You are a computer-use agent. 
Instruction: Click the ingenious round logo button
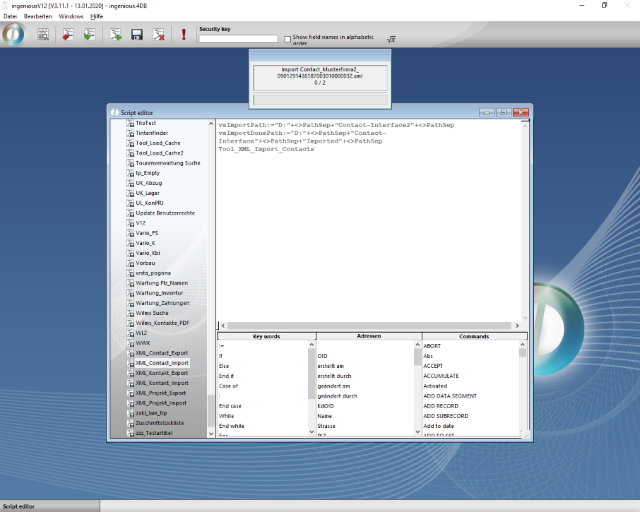tap(14, 34)
